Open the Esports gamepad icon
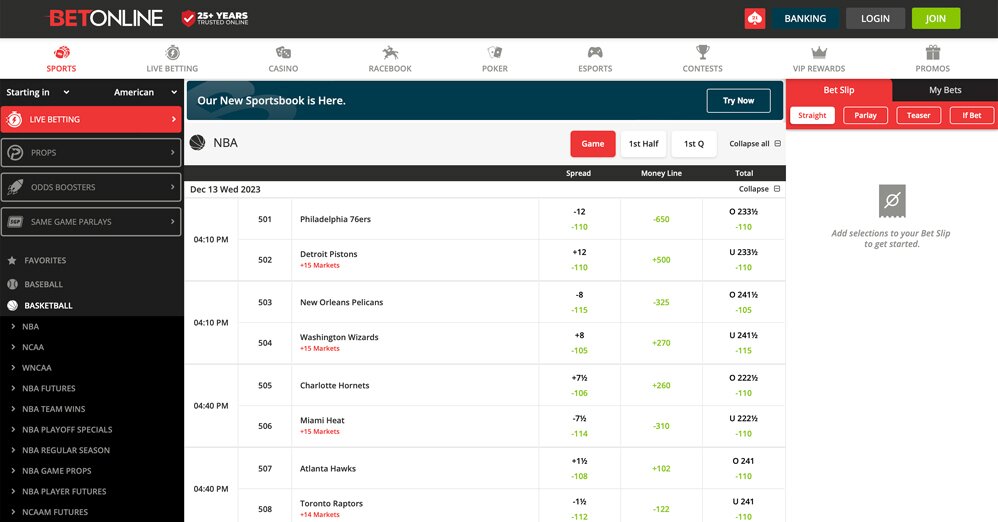Viewport: 998px width, 522px height. [x=595, y=52]
